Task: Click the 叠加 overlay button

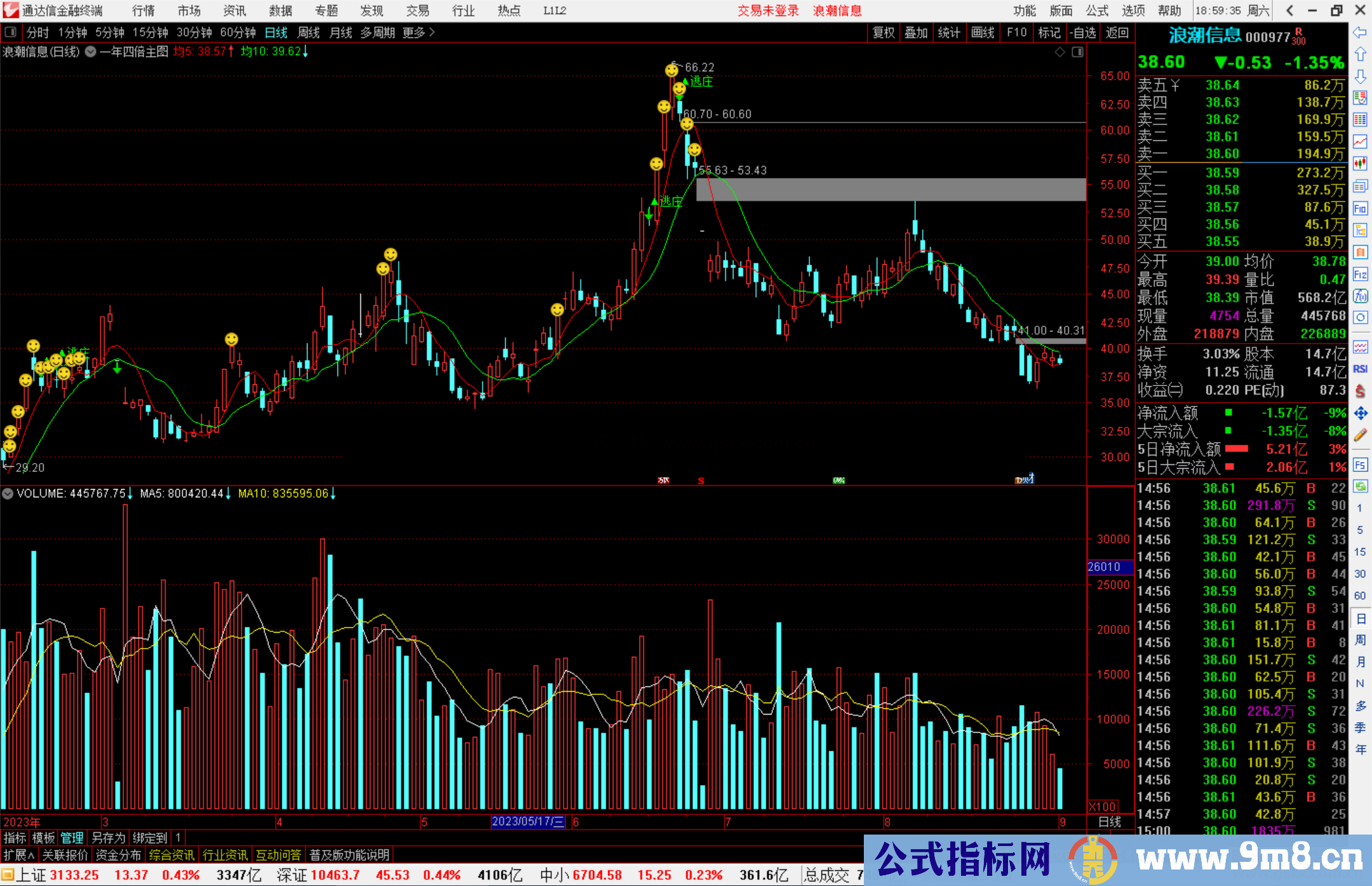Action: [916, 32]
